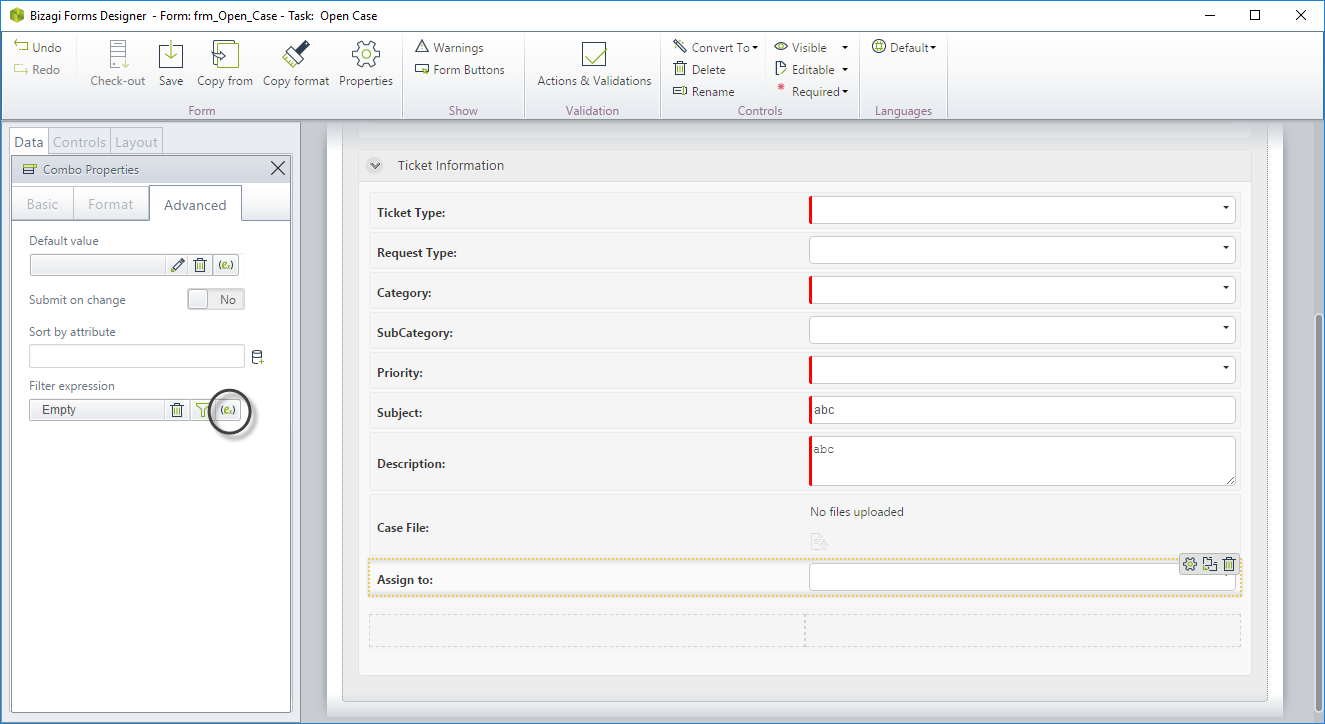Image resolution: width=1325 pixels, height=724 pixels.
Task: Open the Default language dropdown
Action: [x=904, y=47]
